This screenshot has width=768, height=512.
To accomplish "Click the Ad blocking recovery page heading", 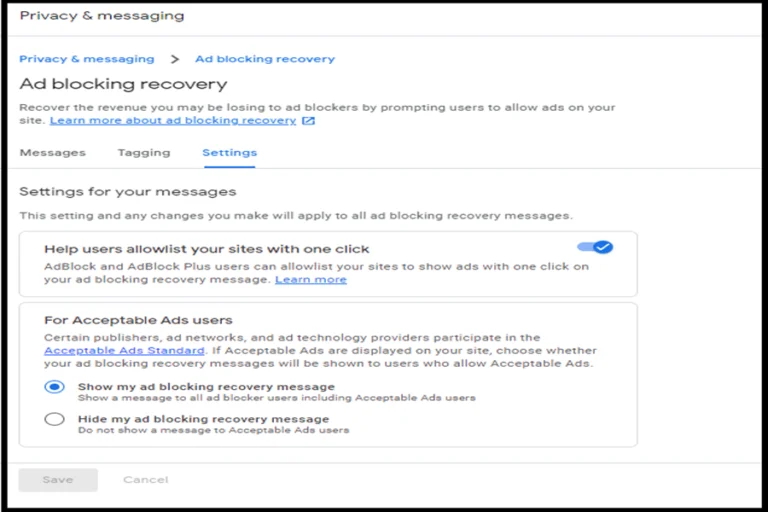I will point(123,84).
